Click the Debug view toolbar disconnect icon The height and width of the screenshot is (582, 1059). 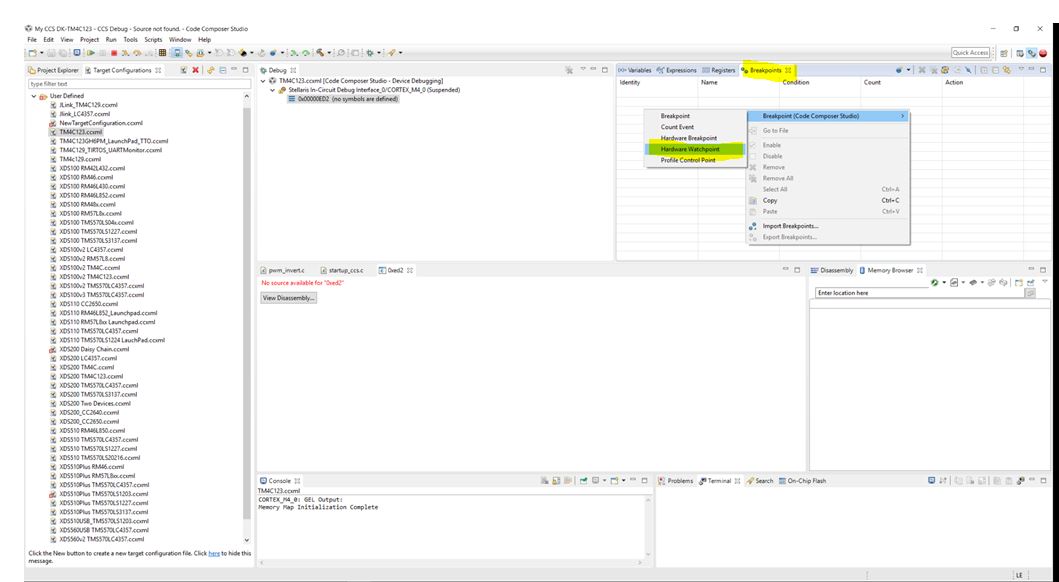[x=569, y=70]
